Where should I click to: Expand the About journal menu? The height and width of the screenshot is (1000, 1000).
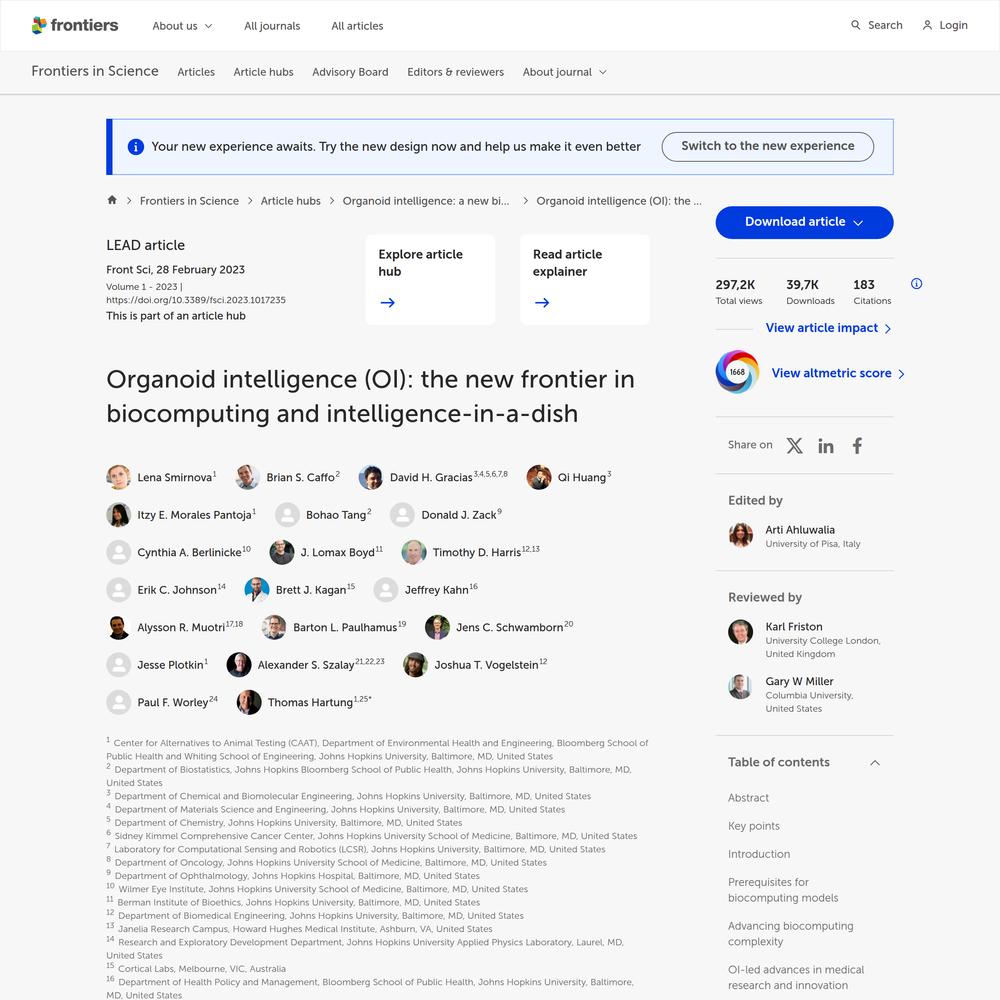point(564,72)
